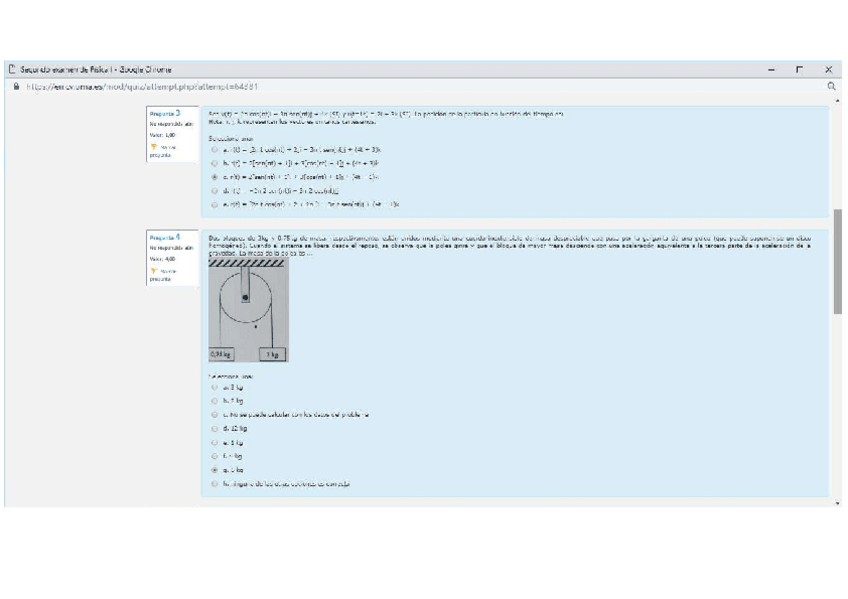
Task: Select the 12 kg option d in Pregunta 4
Action: [x=215, y=428]
